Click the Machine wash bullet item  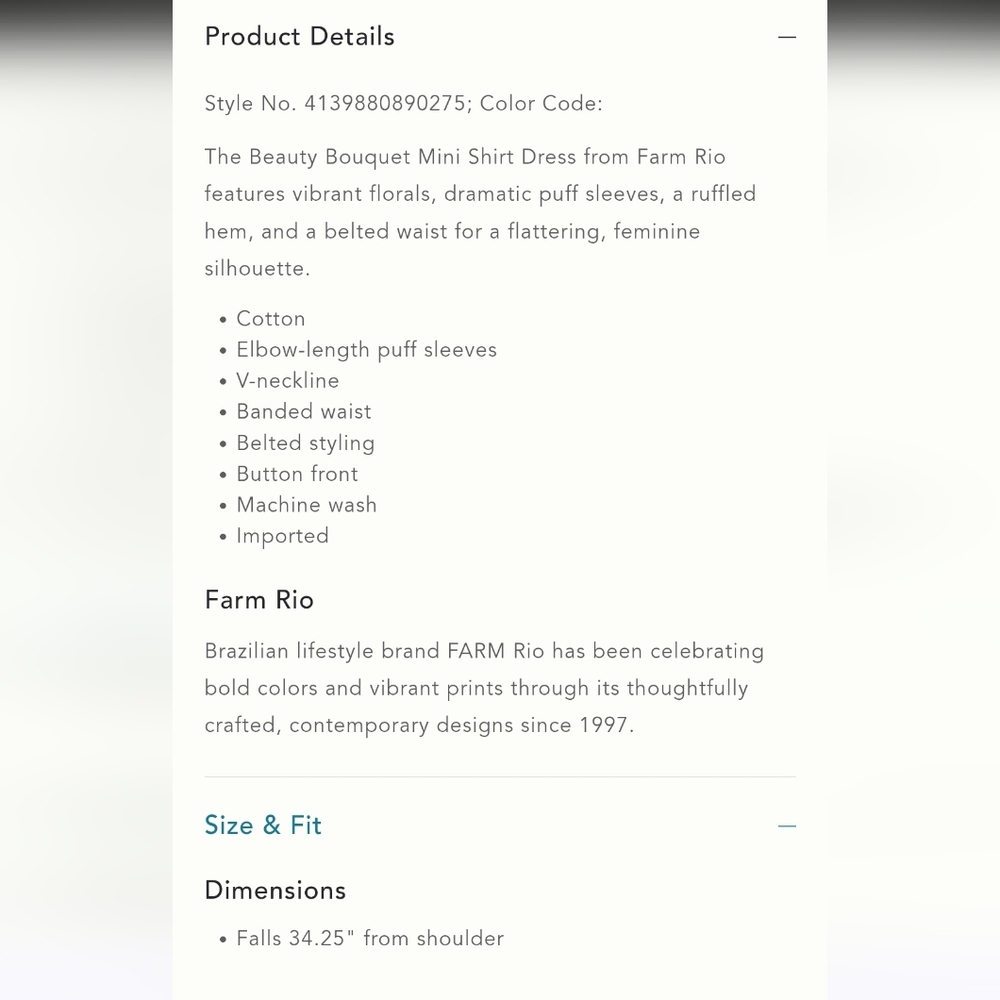tap(306, 505)
